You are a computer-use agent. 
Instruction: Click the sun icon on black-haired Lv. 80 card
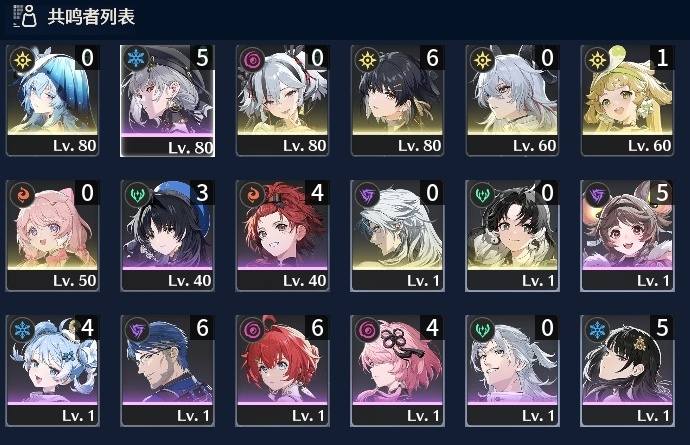(367, 59)
